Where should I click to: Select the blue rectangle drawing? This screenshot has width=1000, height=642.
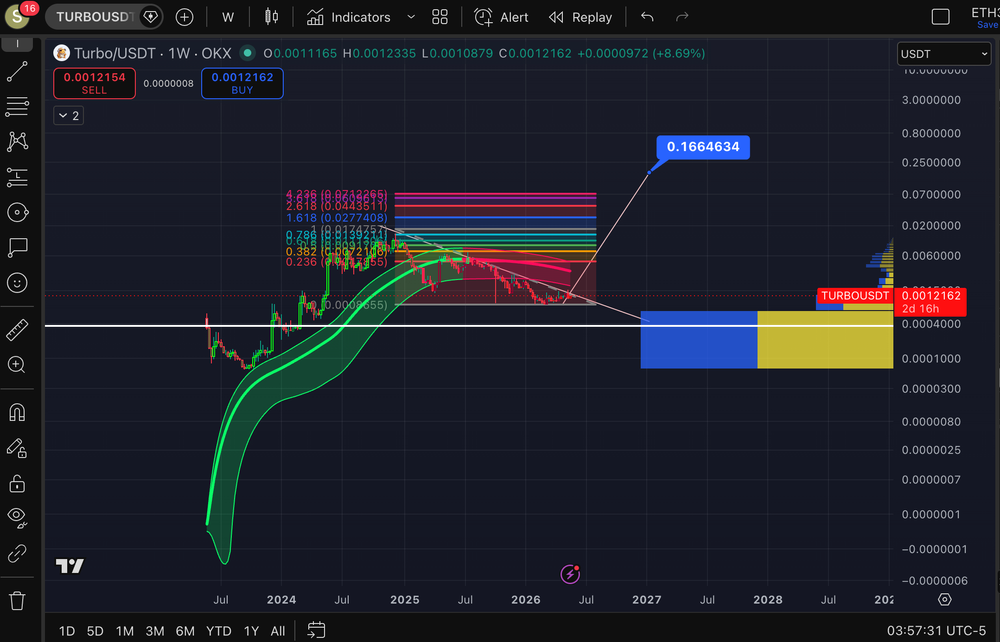tap(698, 339)
